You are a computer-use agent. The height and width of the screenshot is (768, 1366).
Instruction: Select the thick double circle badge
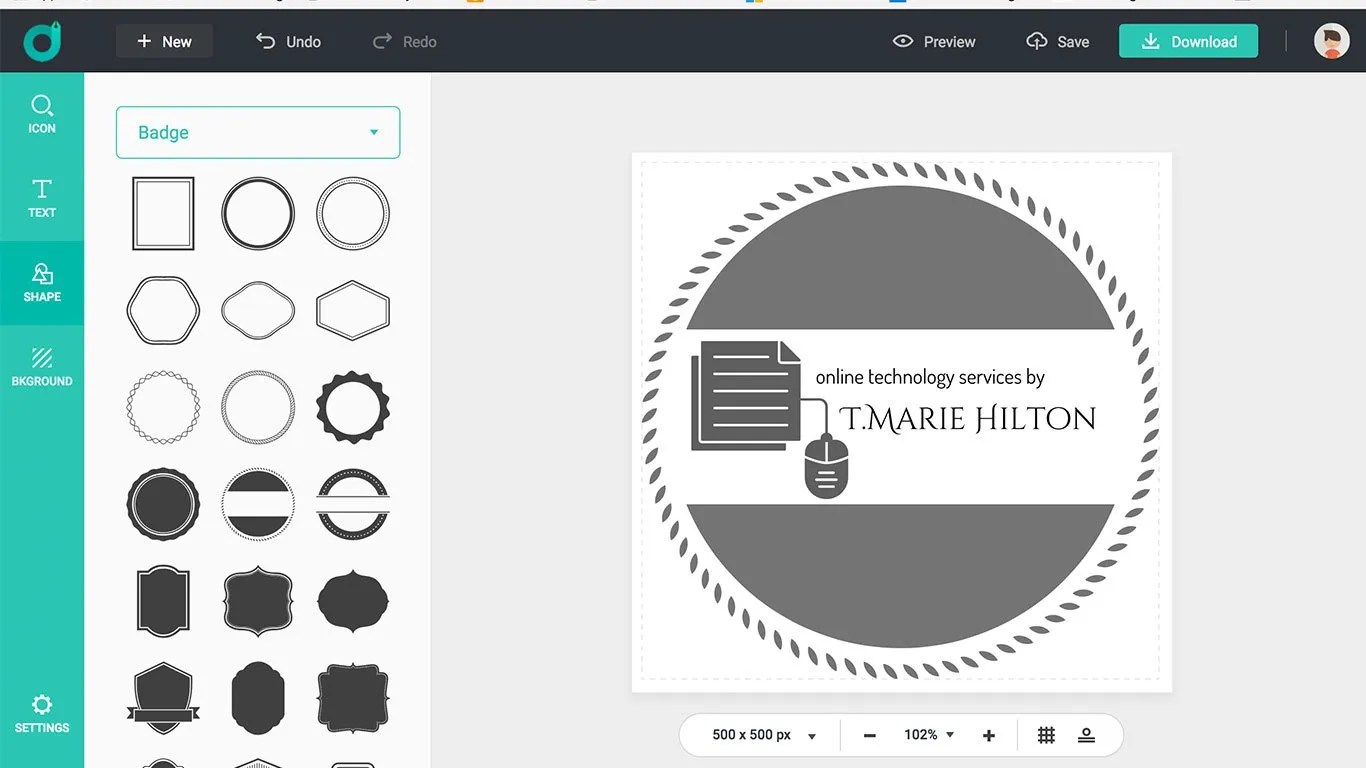pos(258,213)
